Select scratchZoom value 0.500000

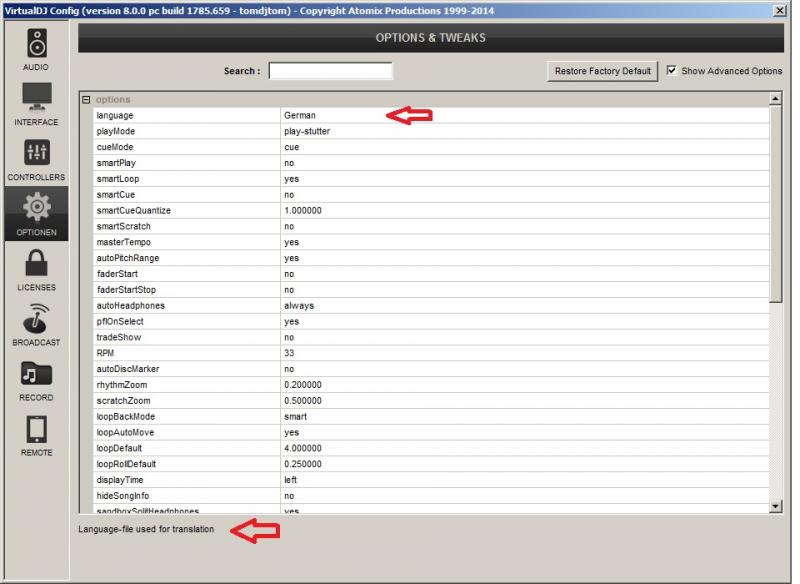point(303,400)
